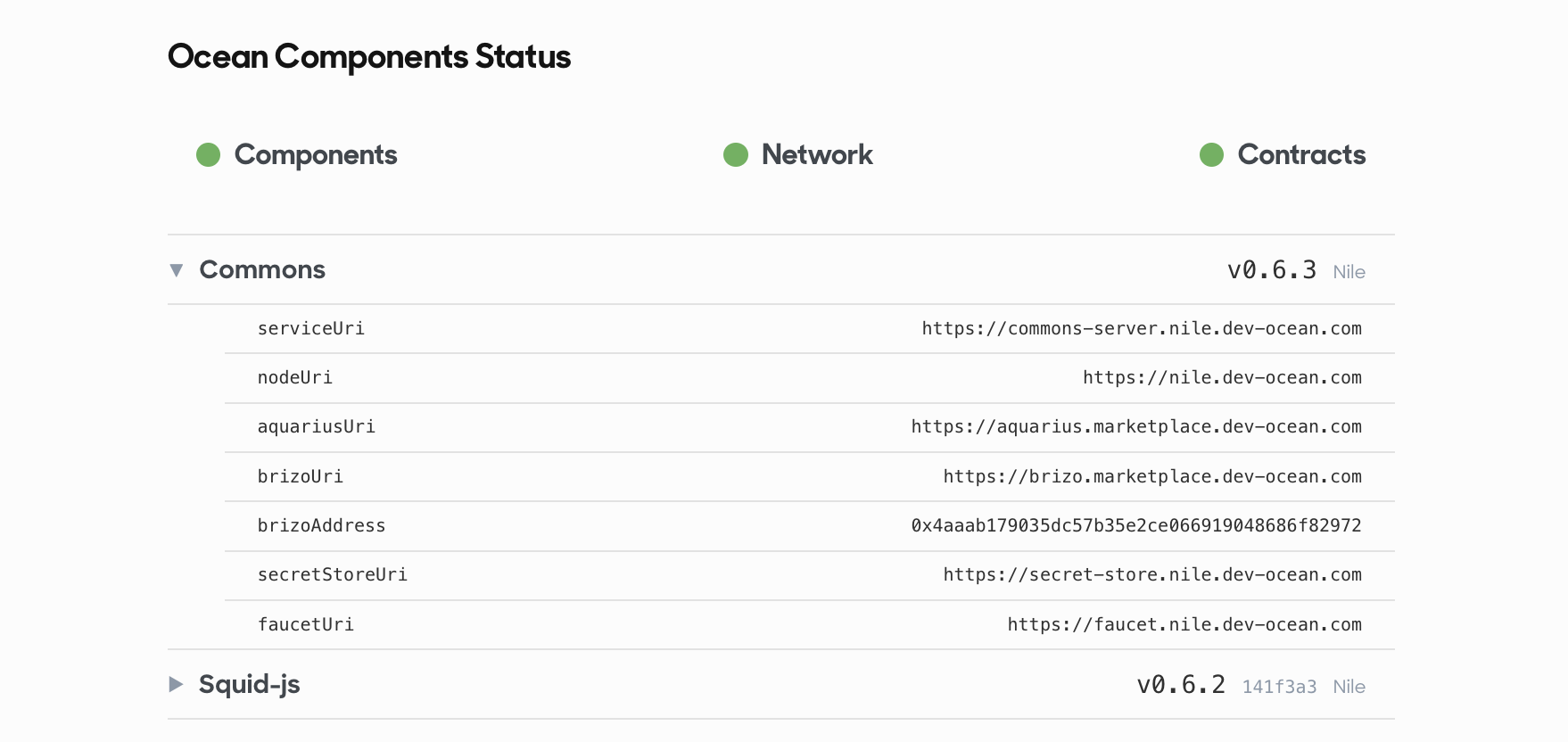Open the commons-server.nile serviceUri URL
This screenshot has height=742, width=1568.
pos(1142,328)
